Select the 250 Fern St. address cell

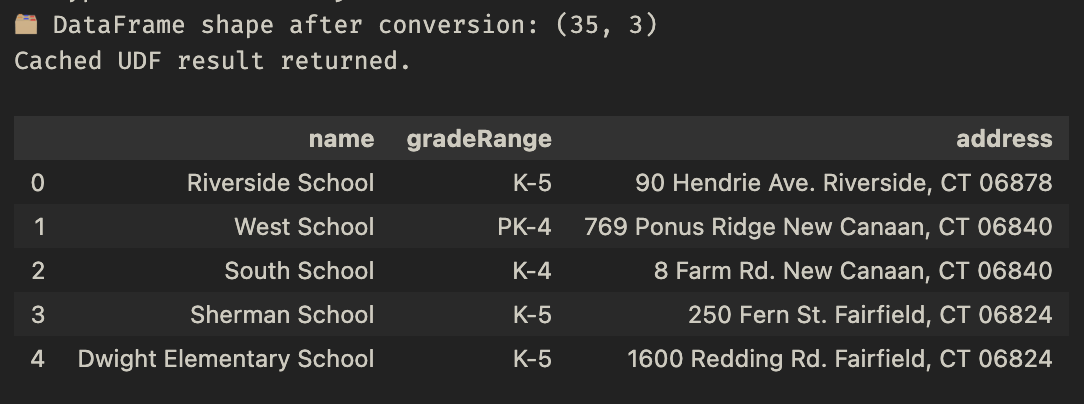click(870, 315)
